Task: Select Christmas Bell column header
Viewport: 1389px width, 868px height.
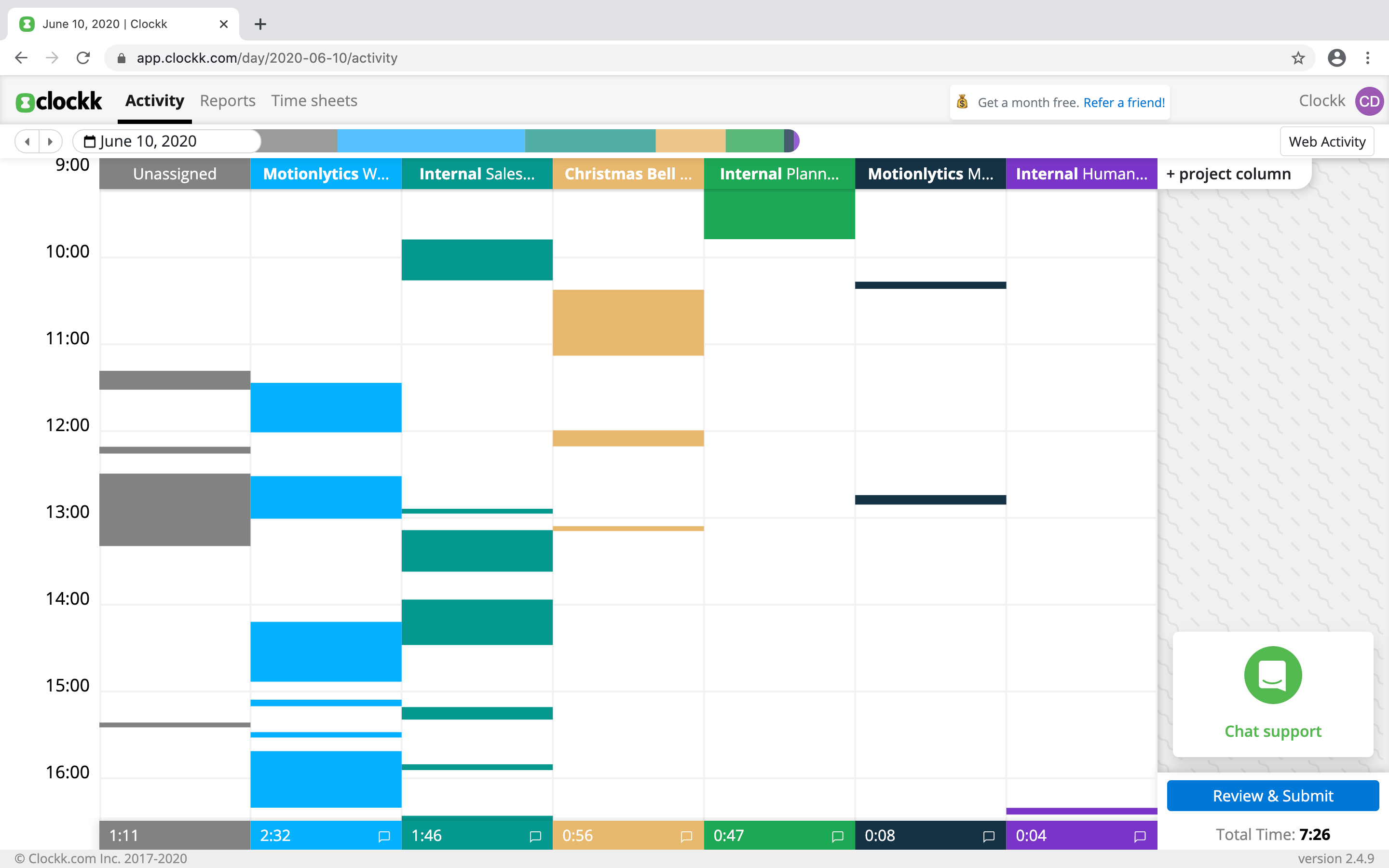Action: (628, 174)
